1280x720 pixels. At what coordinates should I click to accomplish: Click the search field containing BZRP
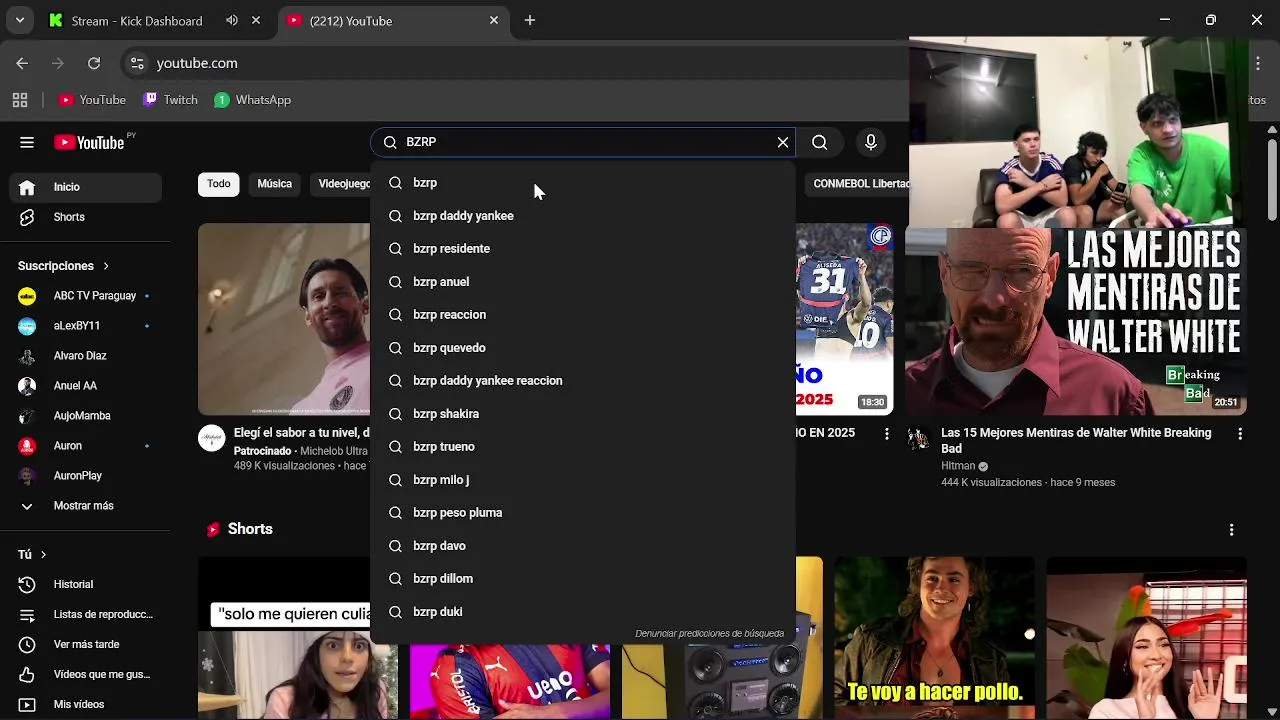point(585,142)
